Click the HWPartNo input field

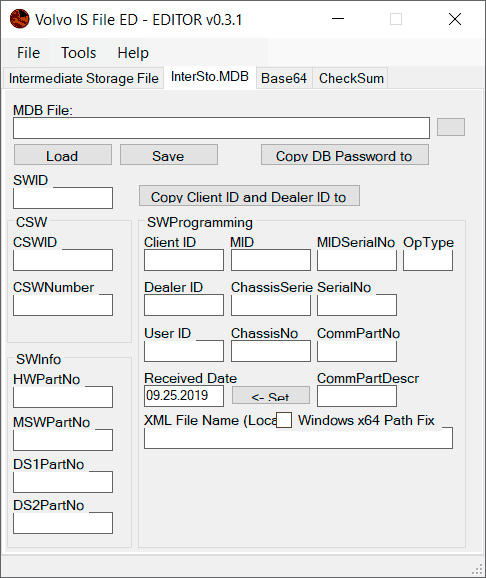pos(63,397)
